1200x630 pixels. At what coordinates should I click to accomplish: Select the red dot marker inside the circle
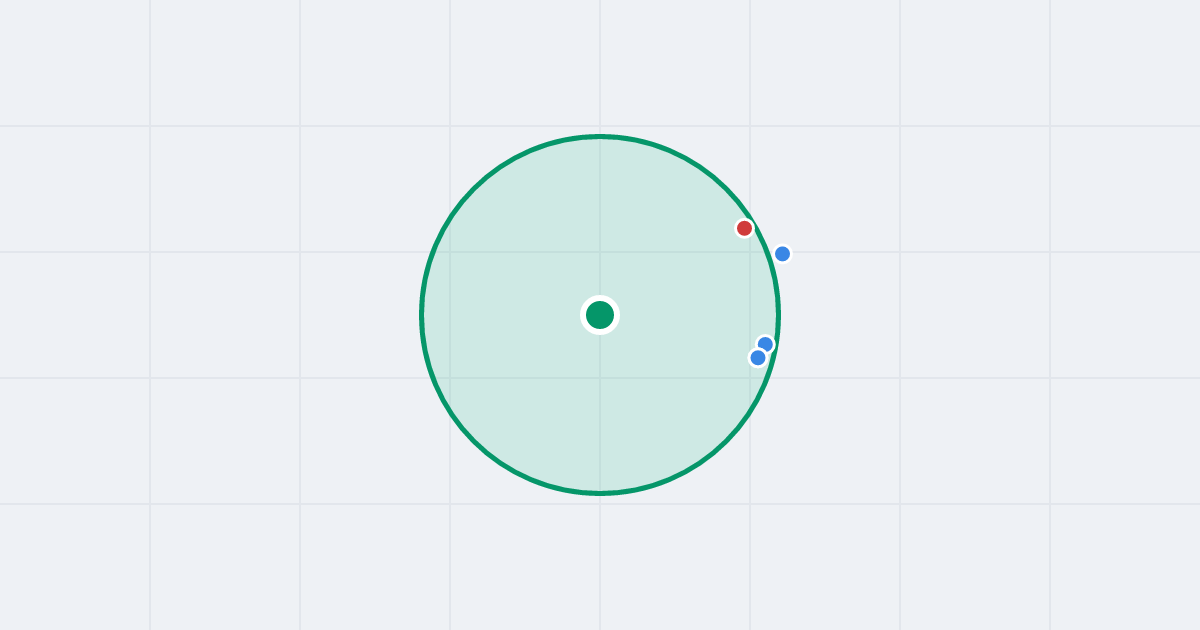point(744,228)
